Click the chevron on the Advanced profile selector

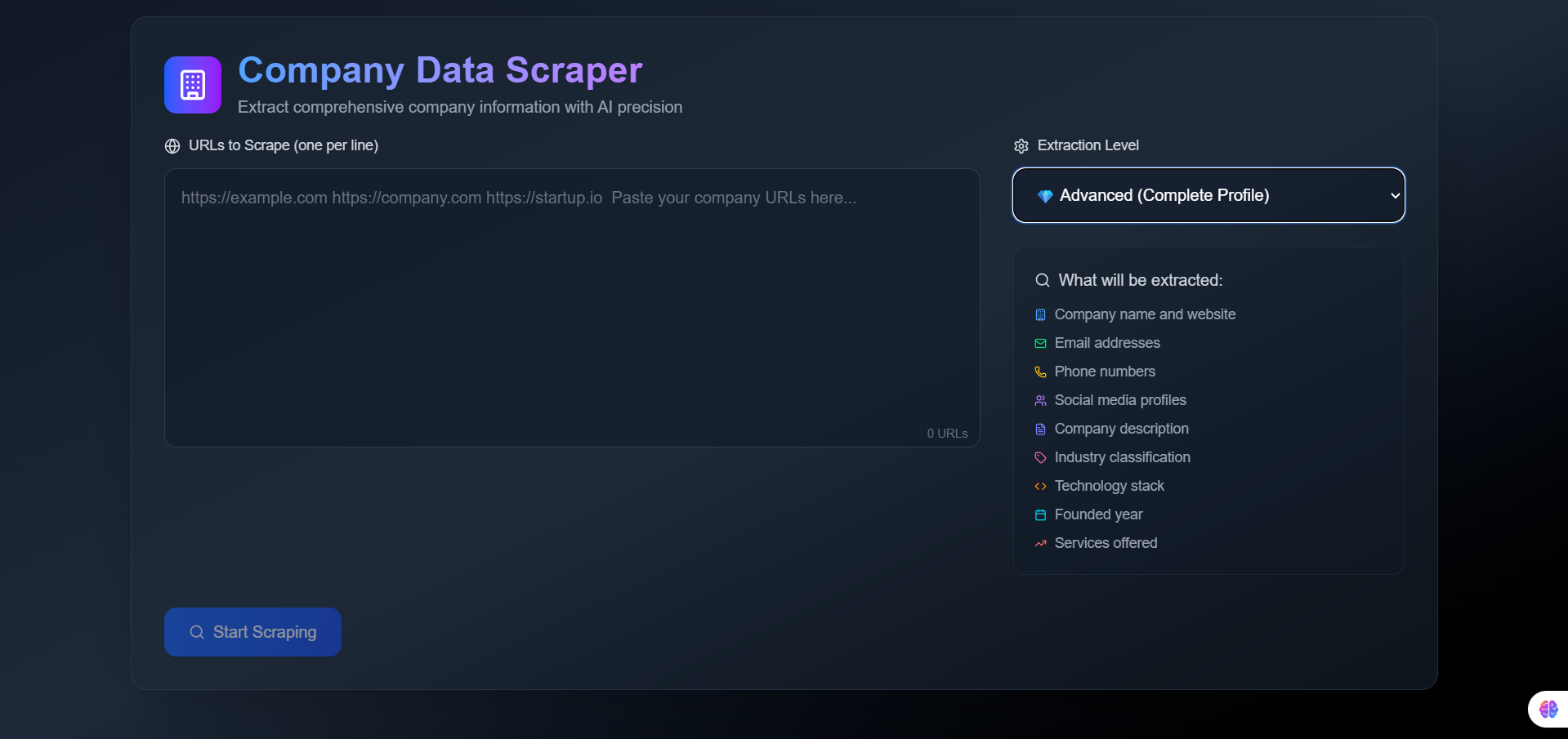coord(1392,196)
